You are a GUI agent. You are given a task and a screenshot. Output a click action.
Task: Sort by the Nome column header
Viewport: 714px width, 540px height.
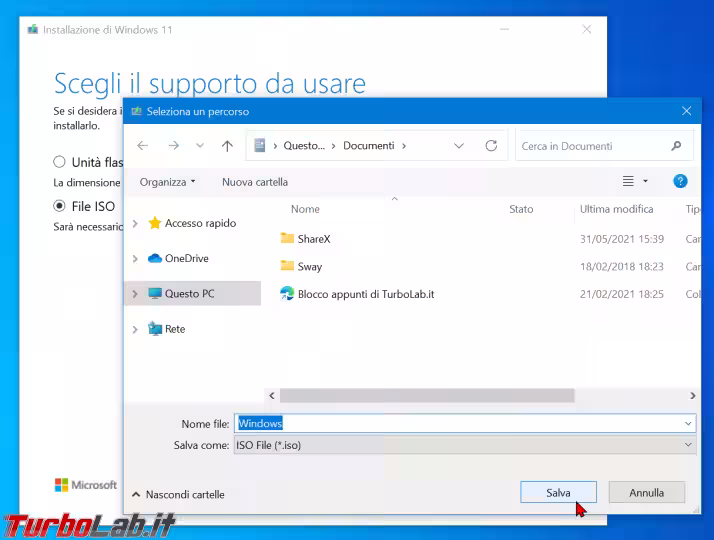[x=305, y=209]
